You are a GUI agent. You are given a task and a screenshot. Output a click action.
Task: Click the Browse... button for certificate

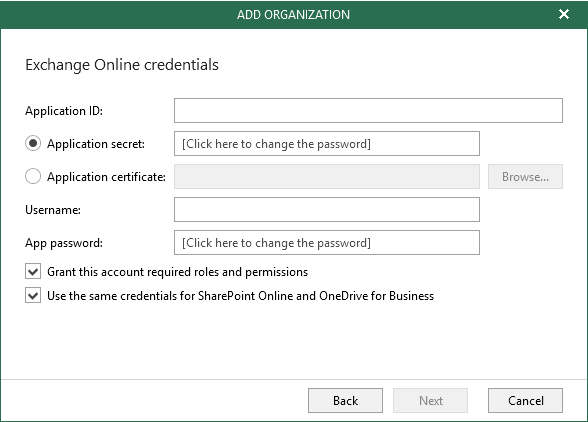pyautogui.click(x=525, y=176)
